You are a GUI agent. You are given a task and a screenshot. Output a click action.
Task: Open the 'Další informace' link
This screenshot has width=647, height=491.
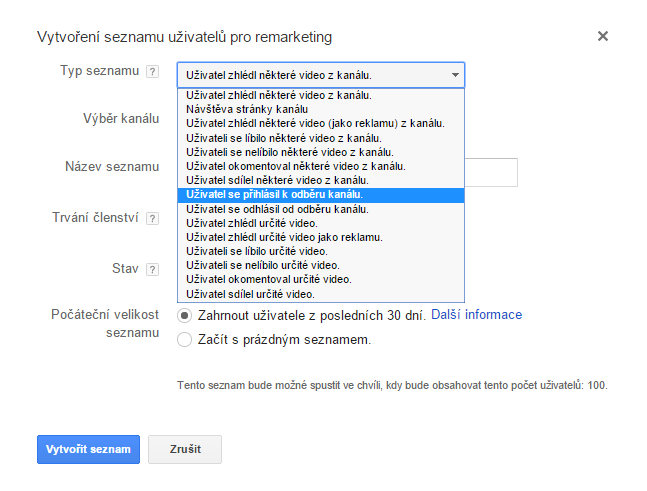477,315
